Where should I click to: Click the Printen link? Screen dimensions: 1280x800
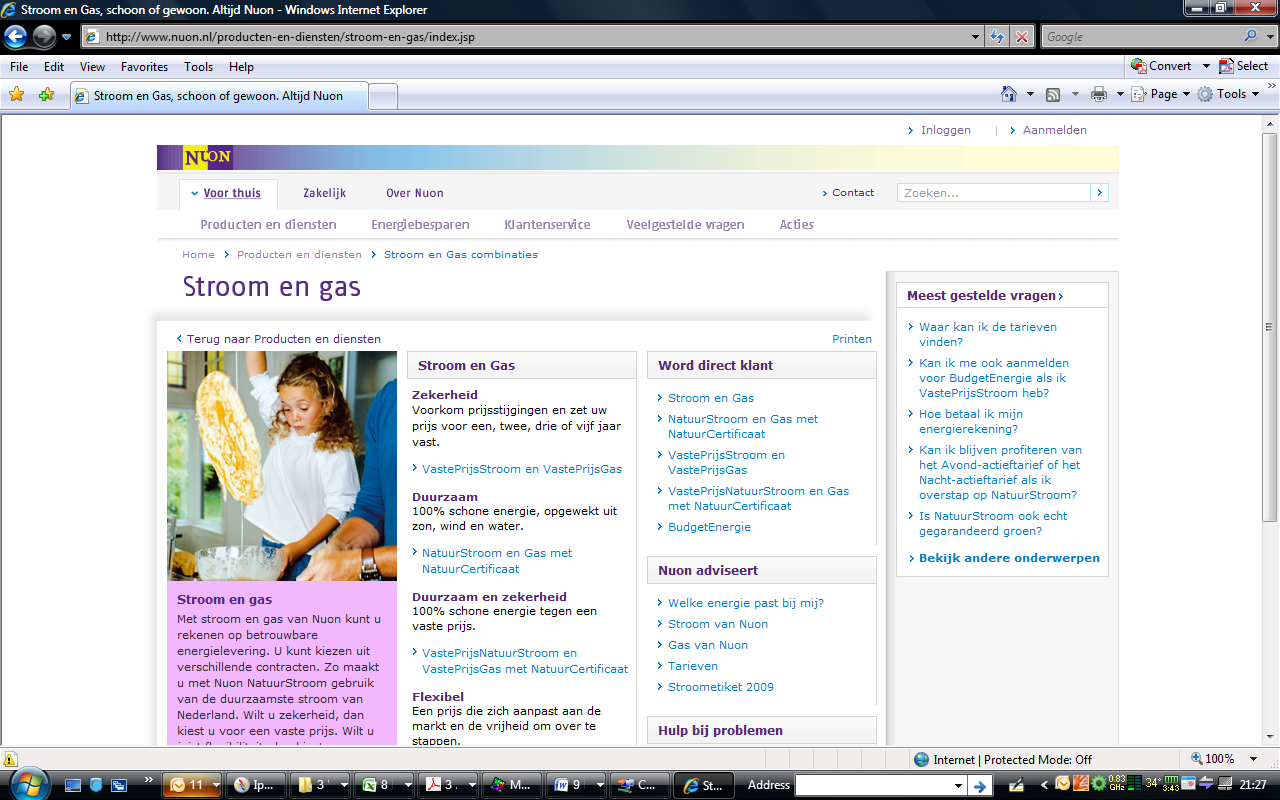852,339
